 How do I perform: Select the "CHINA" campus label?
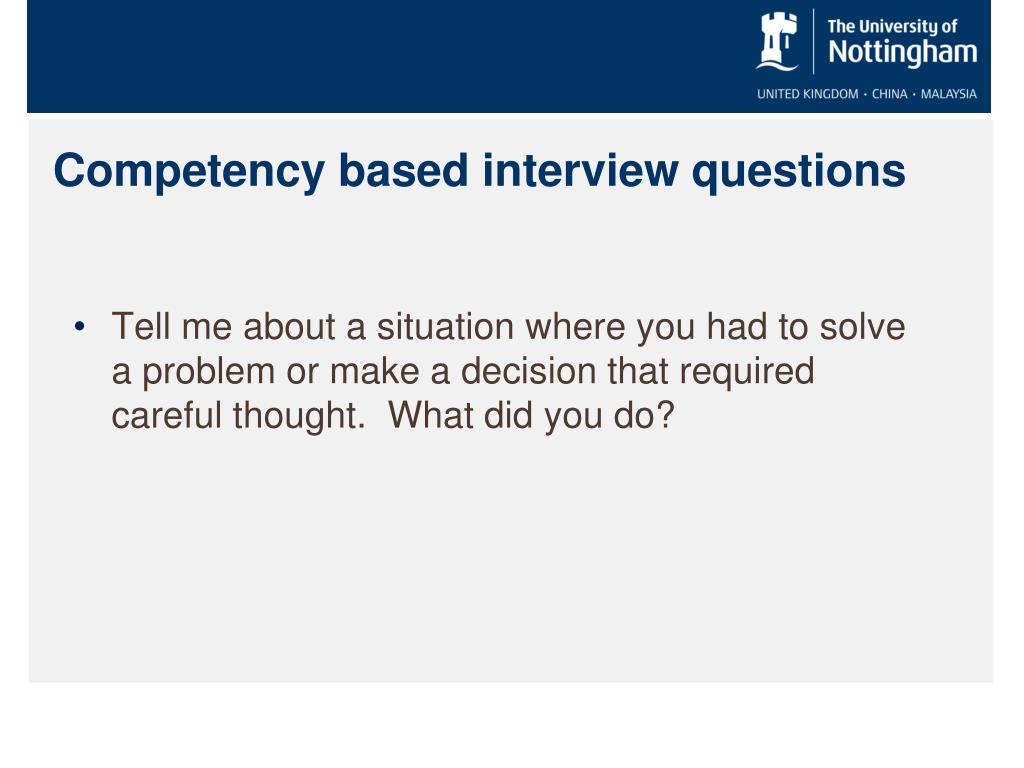889,94
